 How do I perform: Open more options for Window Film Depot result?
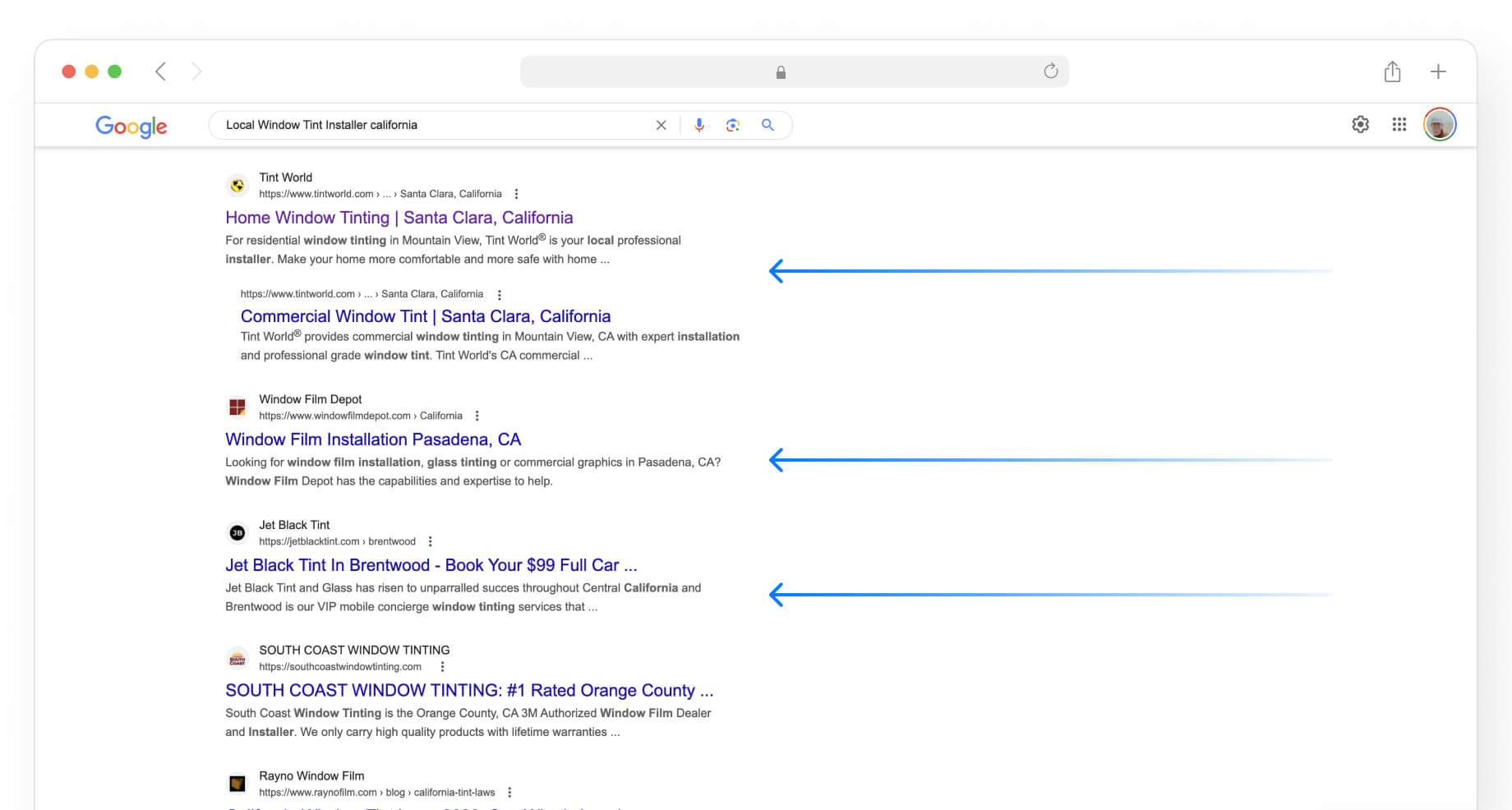pos(477,416)
